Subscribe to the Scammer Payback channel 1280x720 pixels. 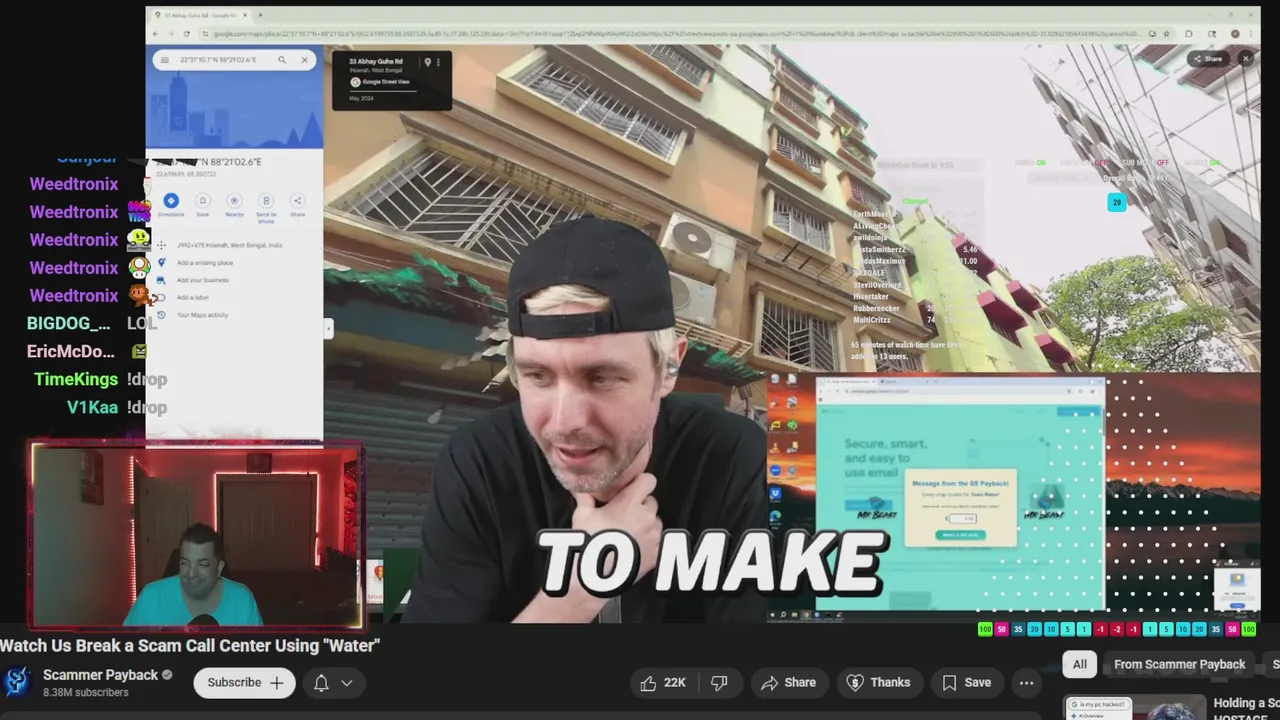(244, 683)
